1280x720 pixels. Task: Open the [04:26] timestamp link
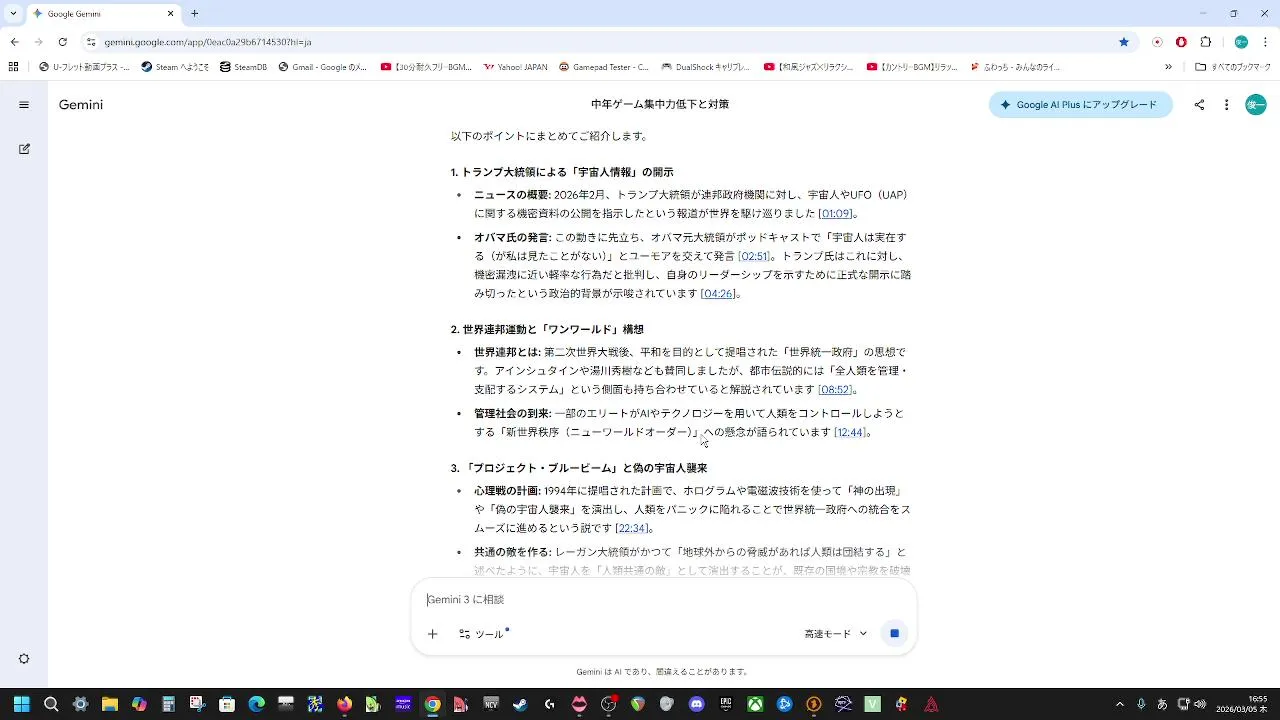718,294
